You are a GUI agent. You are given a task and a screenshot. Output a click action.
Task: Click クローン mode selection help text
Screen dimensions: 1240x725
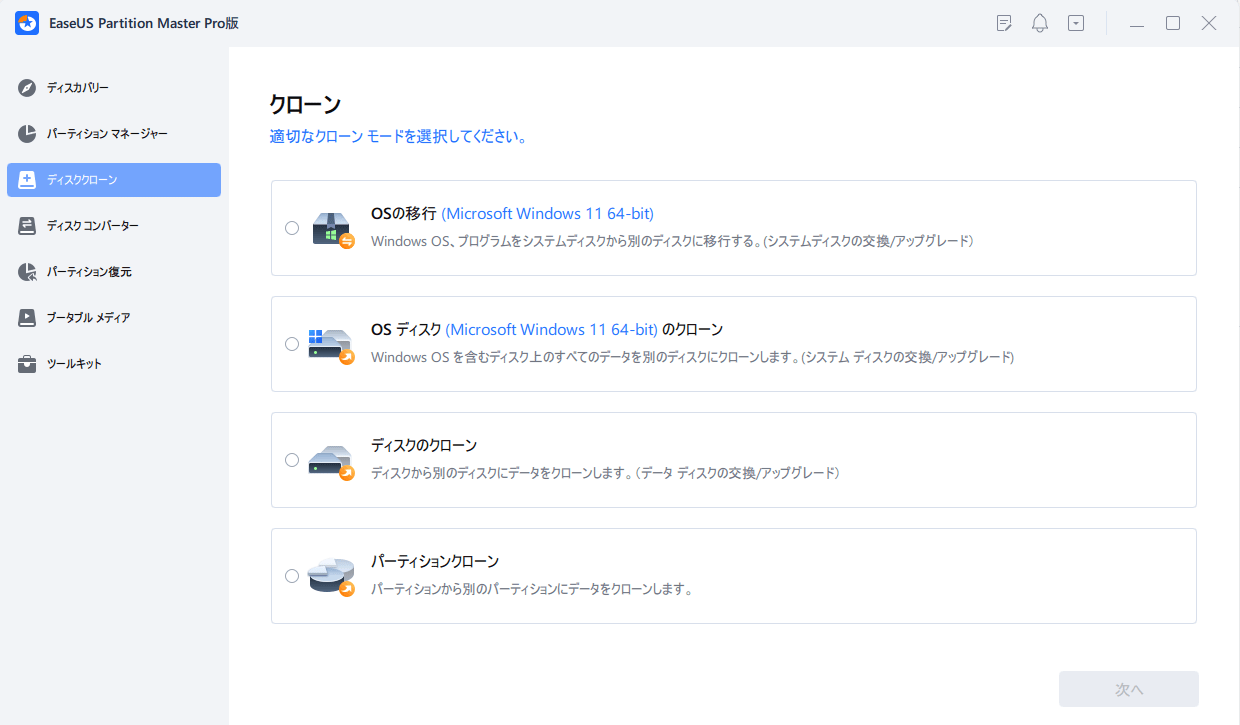coord(398,137)
